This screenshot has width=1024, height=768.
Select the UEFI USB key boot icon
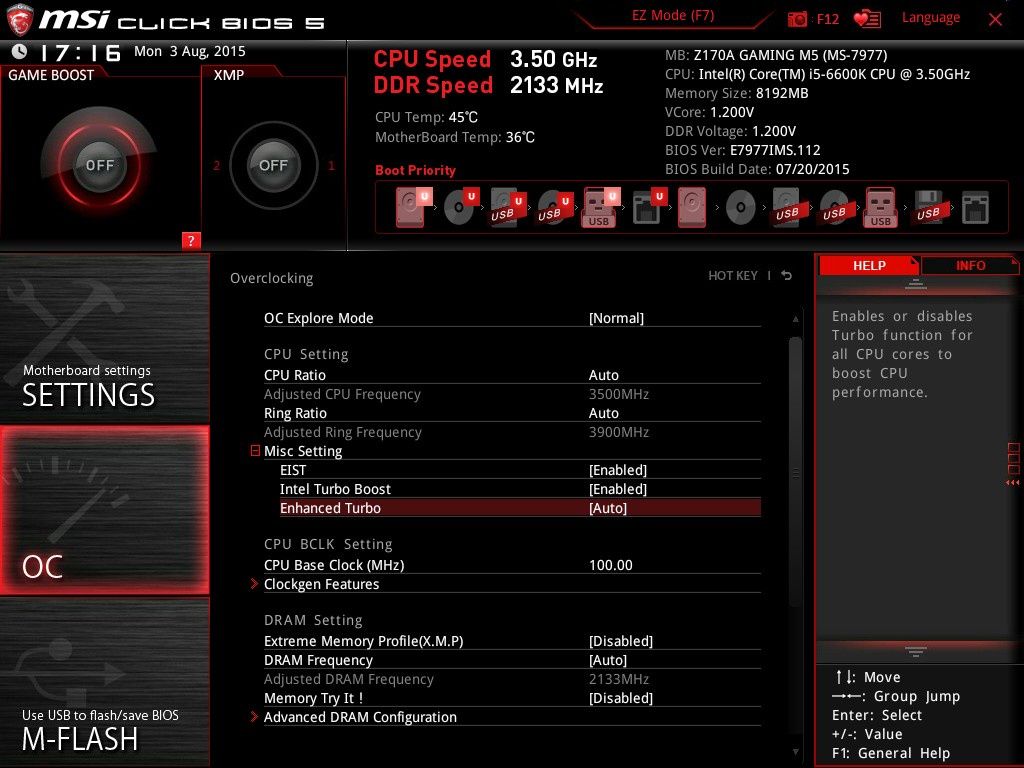600,207
